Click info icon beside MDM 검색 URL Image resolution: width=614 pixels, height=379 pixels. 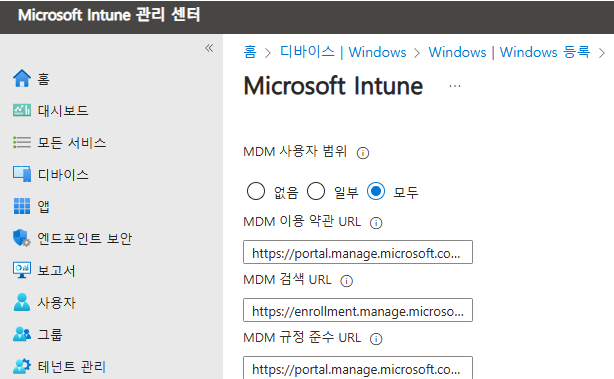pos(347,281)
